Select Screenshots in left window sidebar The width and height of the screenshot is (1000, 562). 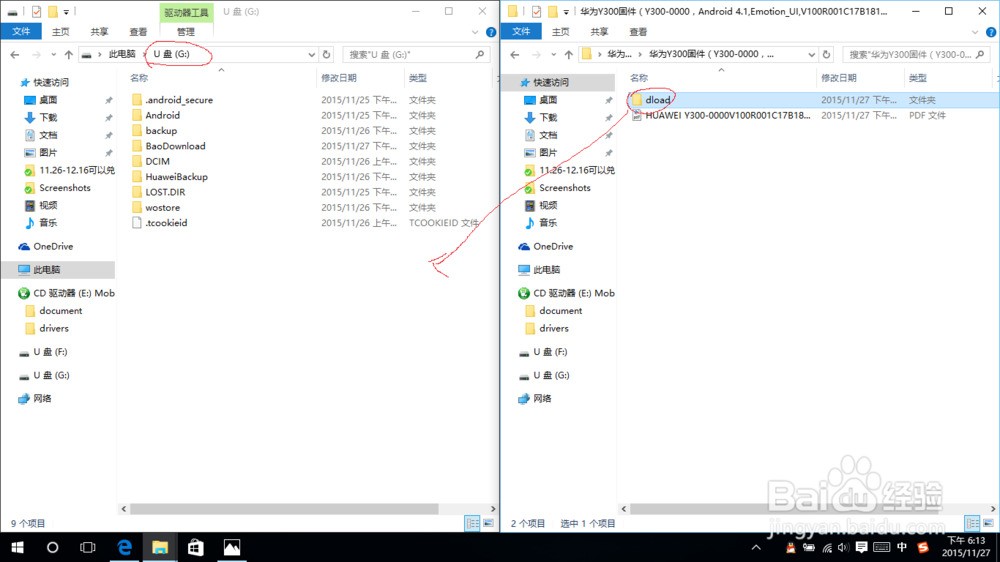(x=57, y=188)
